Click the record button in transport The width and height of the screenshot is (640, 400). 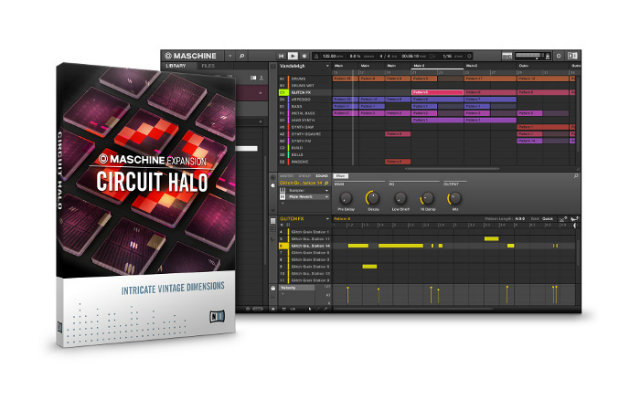[304, 56]
